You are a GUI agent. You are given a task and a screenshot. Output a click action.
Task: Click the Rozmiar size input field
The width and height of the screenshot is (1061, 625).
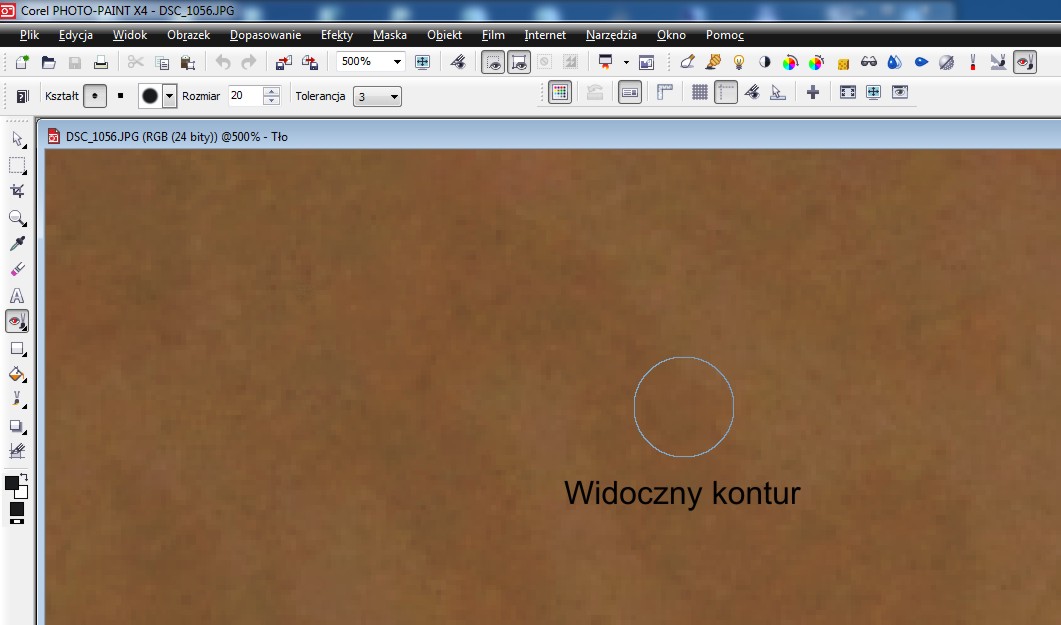tap(243, 96)
